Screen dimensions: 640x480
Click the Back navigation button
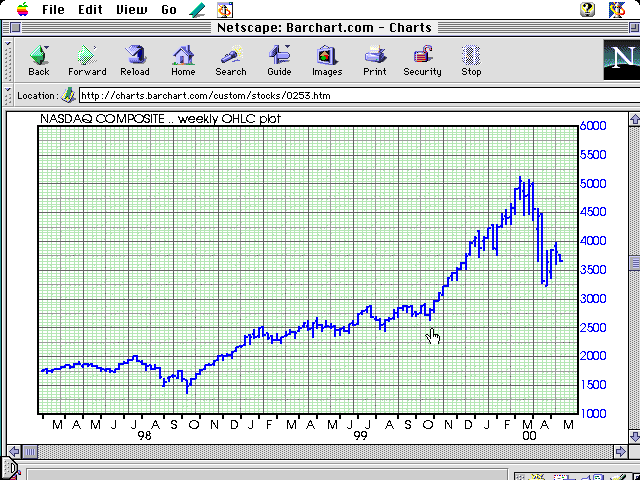click(39, 60)
